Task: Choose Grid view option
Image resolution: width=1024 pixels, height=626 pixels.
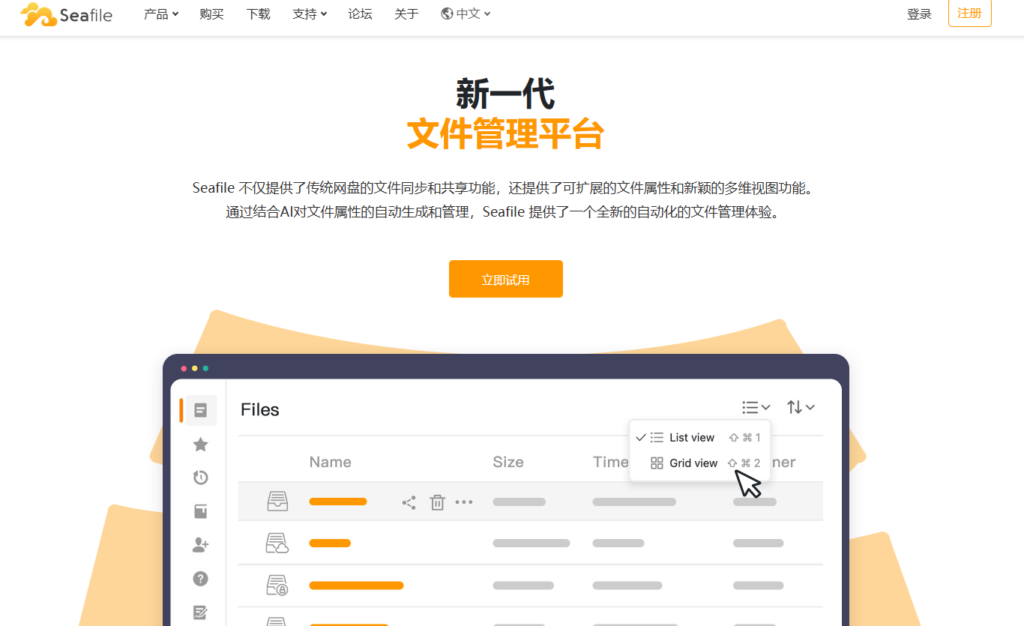Action: pyautogui.click(x=699, y=463)
